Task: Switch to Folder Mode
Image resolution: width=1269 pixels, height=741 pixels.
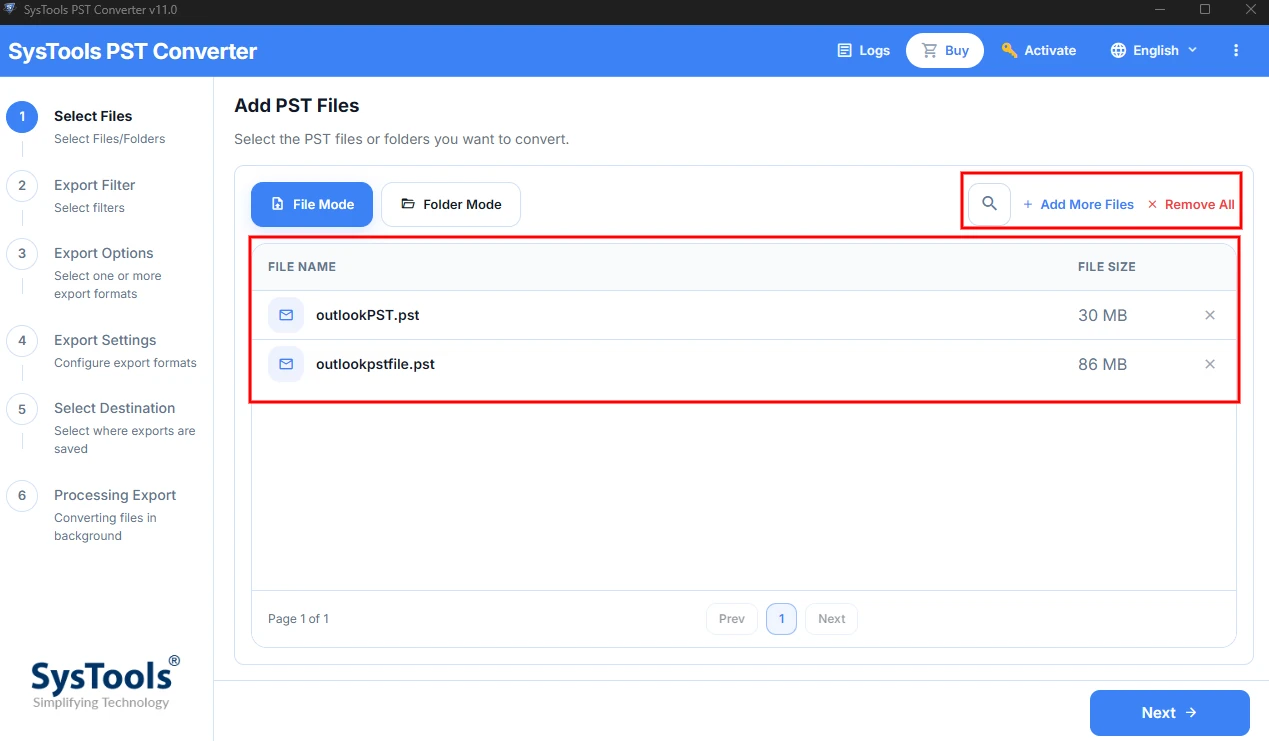Action: [x=451, y=204]
